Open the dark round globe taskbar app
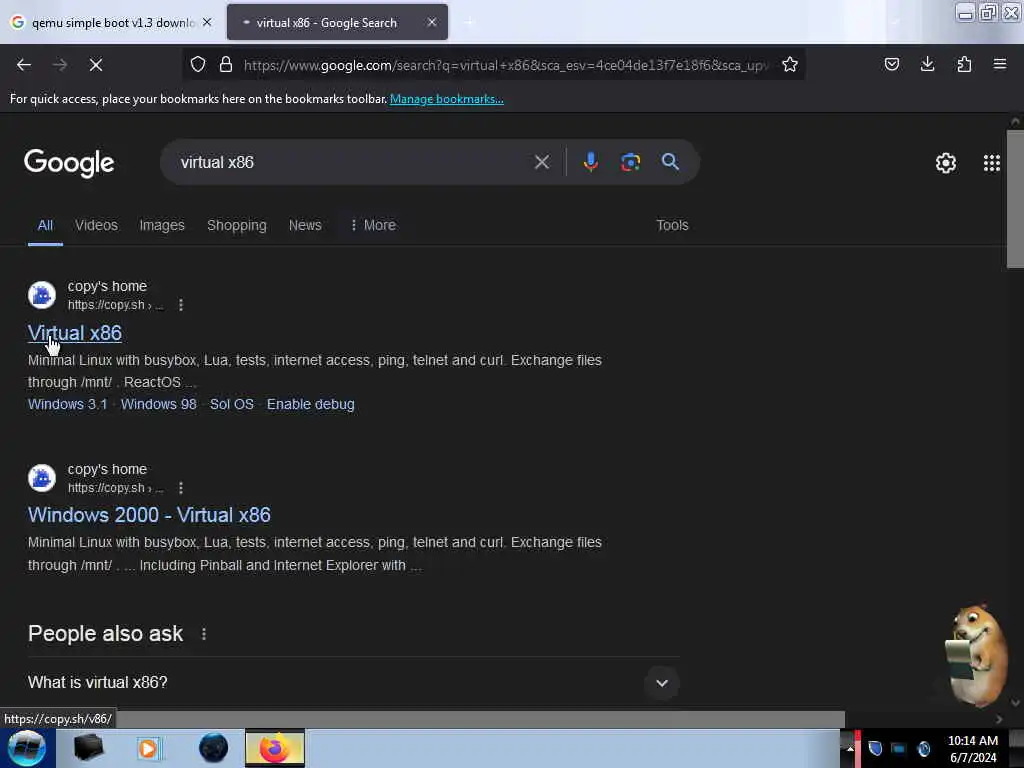 click(214, 748)
